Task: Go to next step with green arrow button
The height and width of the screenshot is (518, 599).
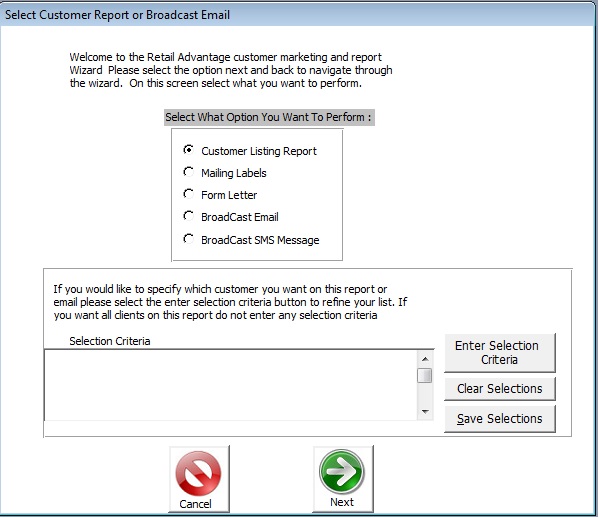Action: click(x=343, y=479)
